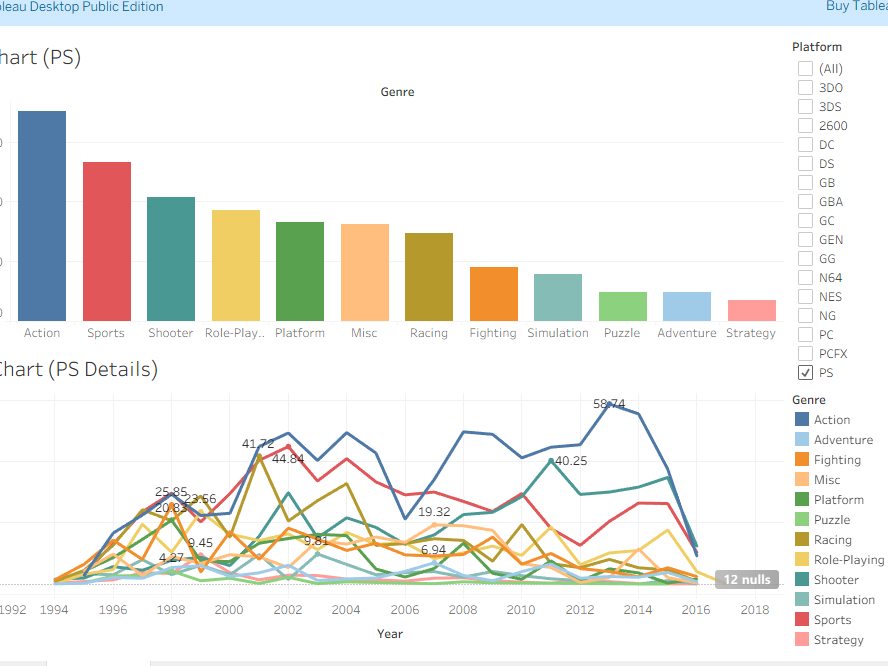The height and width of the screenshot is (666, 888).
Task: Select the orange Fighting bar
Action: [493, 293]
